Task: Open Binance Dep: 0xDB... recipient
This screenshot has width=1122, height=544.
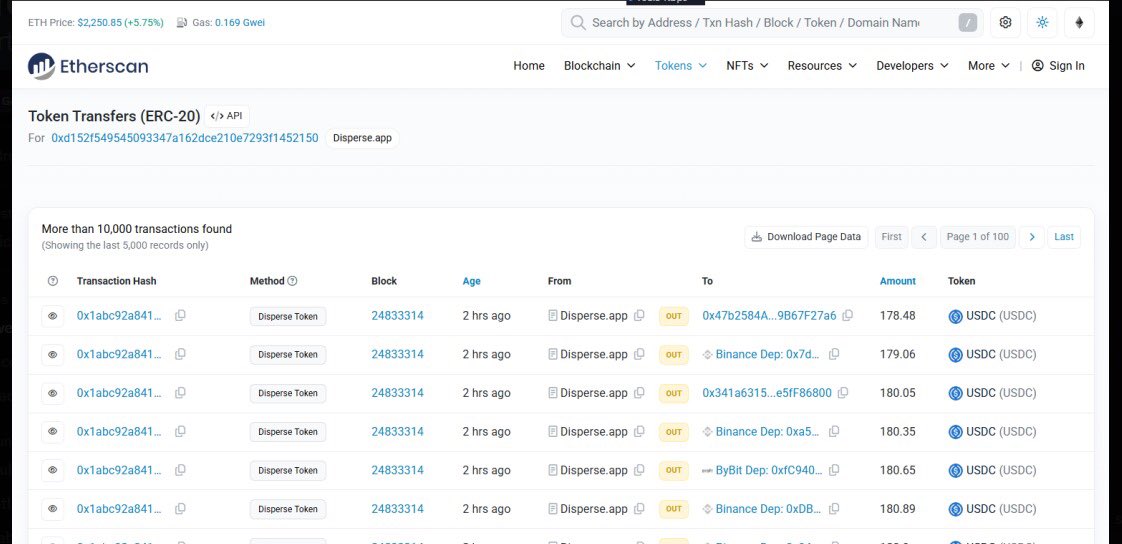Action: click(769, 509)
